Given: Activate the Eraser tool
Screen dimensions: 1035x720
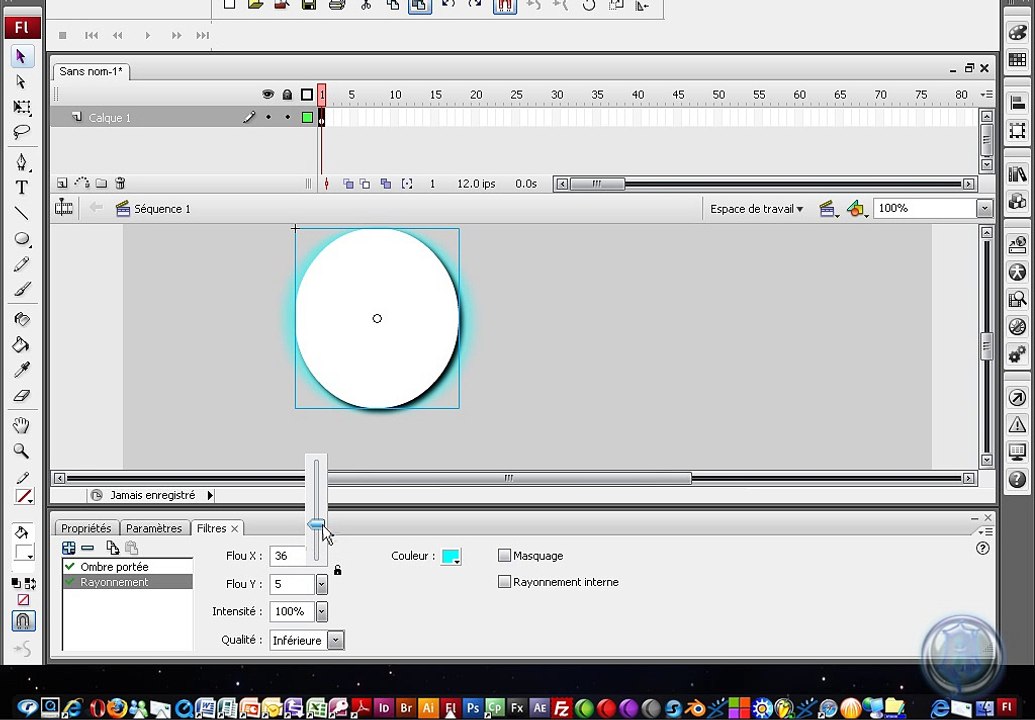Looking at the screenshot, I should 21,396.
